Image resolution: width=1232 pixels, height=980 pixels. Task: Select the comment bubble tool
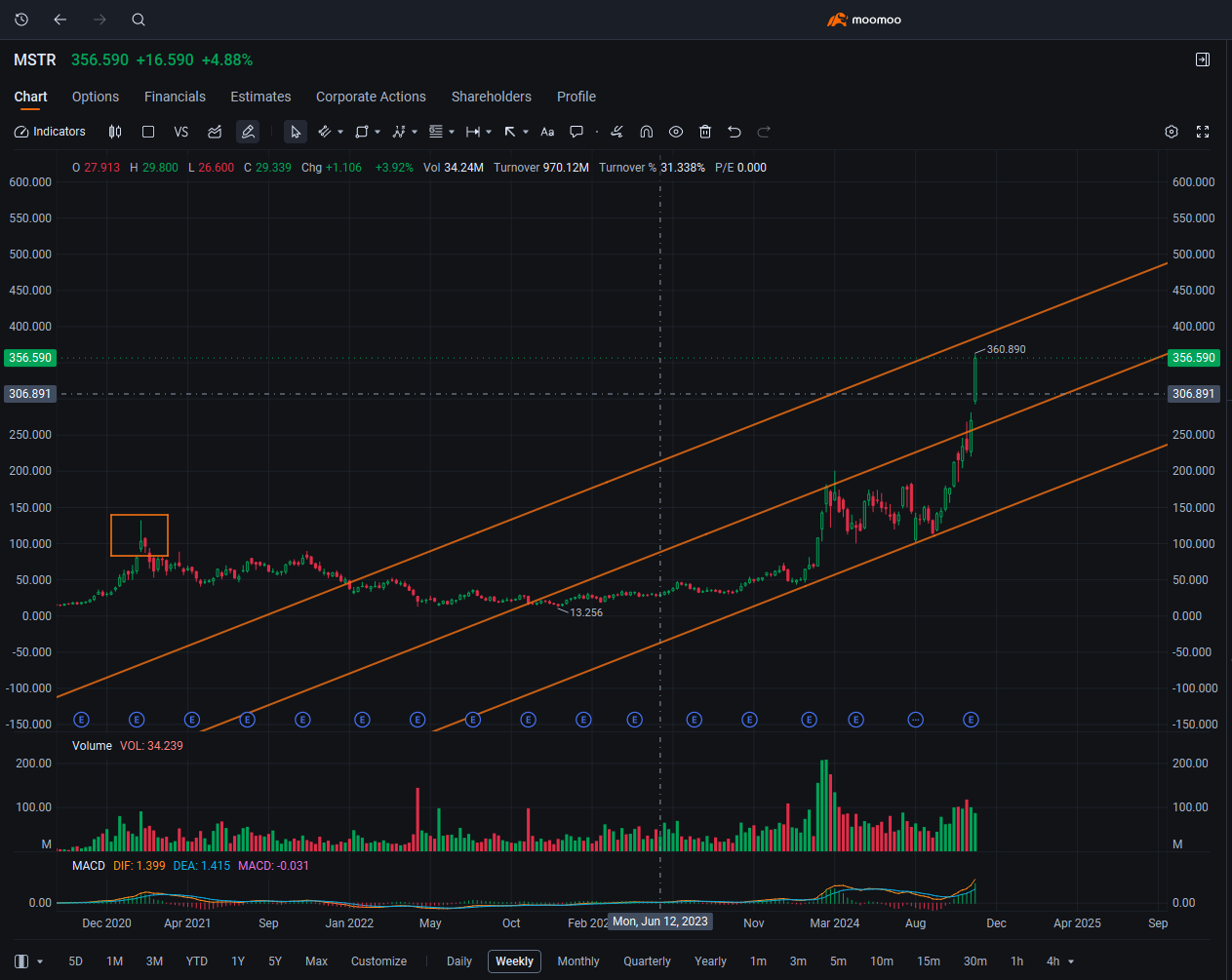(x=576, y=132)
